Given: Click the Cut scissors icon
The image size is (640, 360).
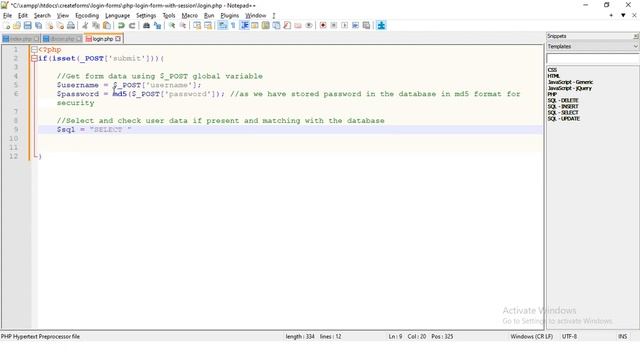Looking at the screenshot, I should [x=85, y=25].
